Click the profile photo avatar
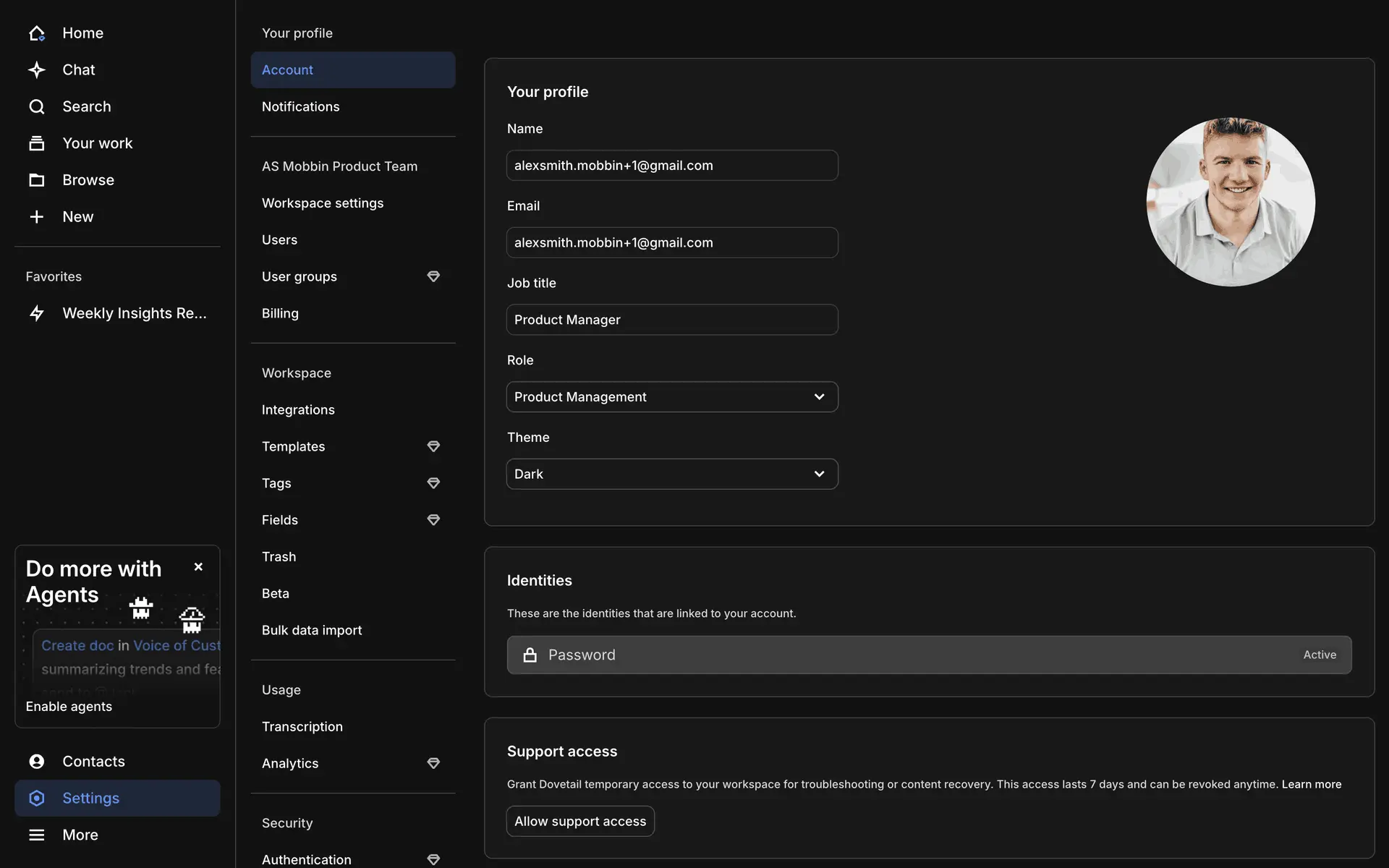This screenshot has width=1389, height=868. 1231,203
